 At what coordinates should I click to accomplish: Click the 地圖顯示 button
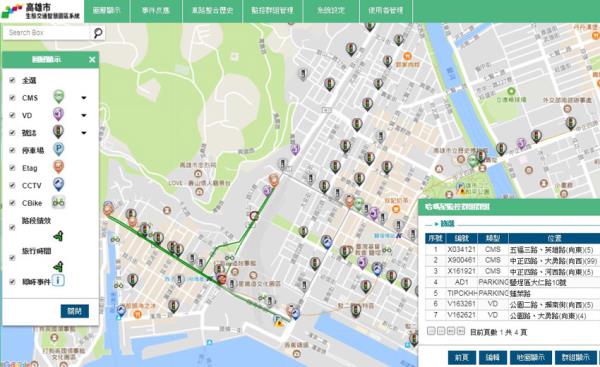531,358
